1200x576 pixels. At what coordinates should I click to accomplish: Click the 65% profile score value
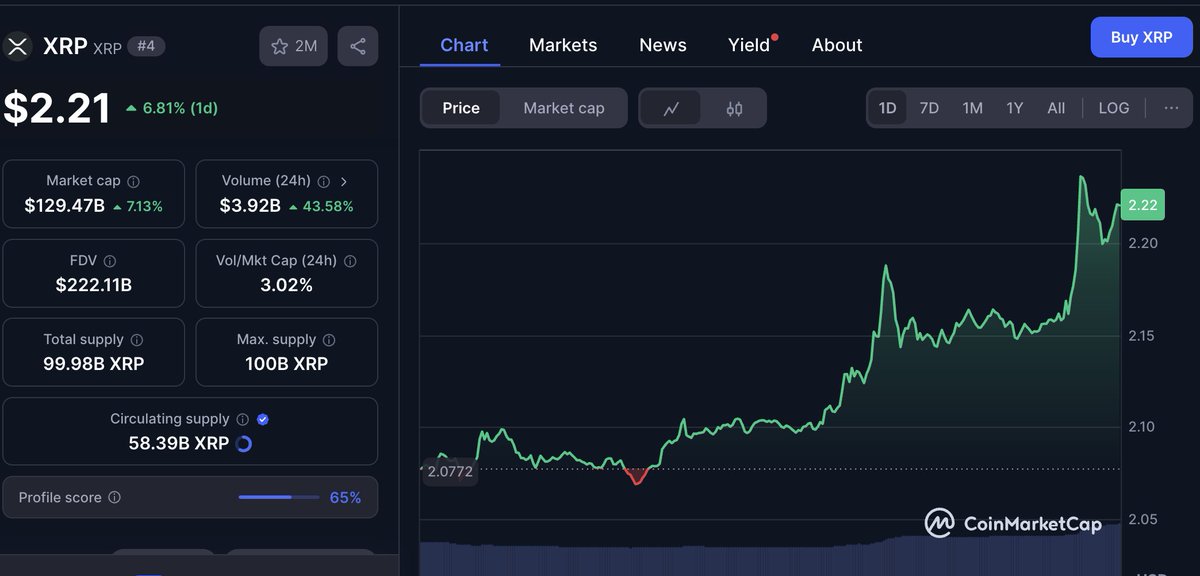(345, 497)
